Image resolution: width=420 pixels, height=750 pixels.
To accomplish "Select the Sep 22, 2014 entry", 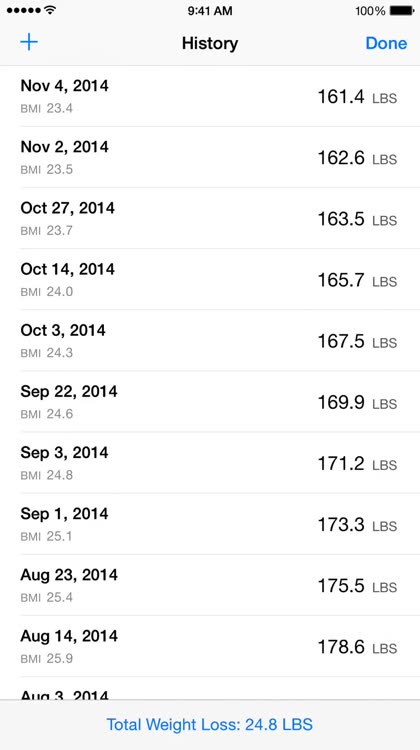I will (210, 402).
